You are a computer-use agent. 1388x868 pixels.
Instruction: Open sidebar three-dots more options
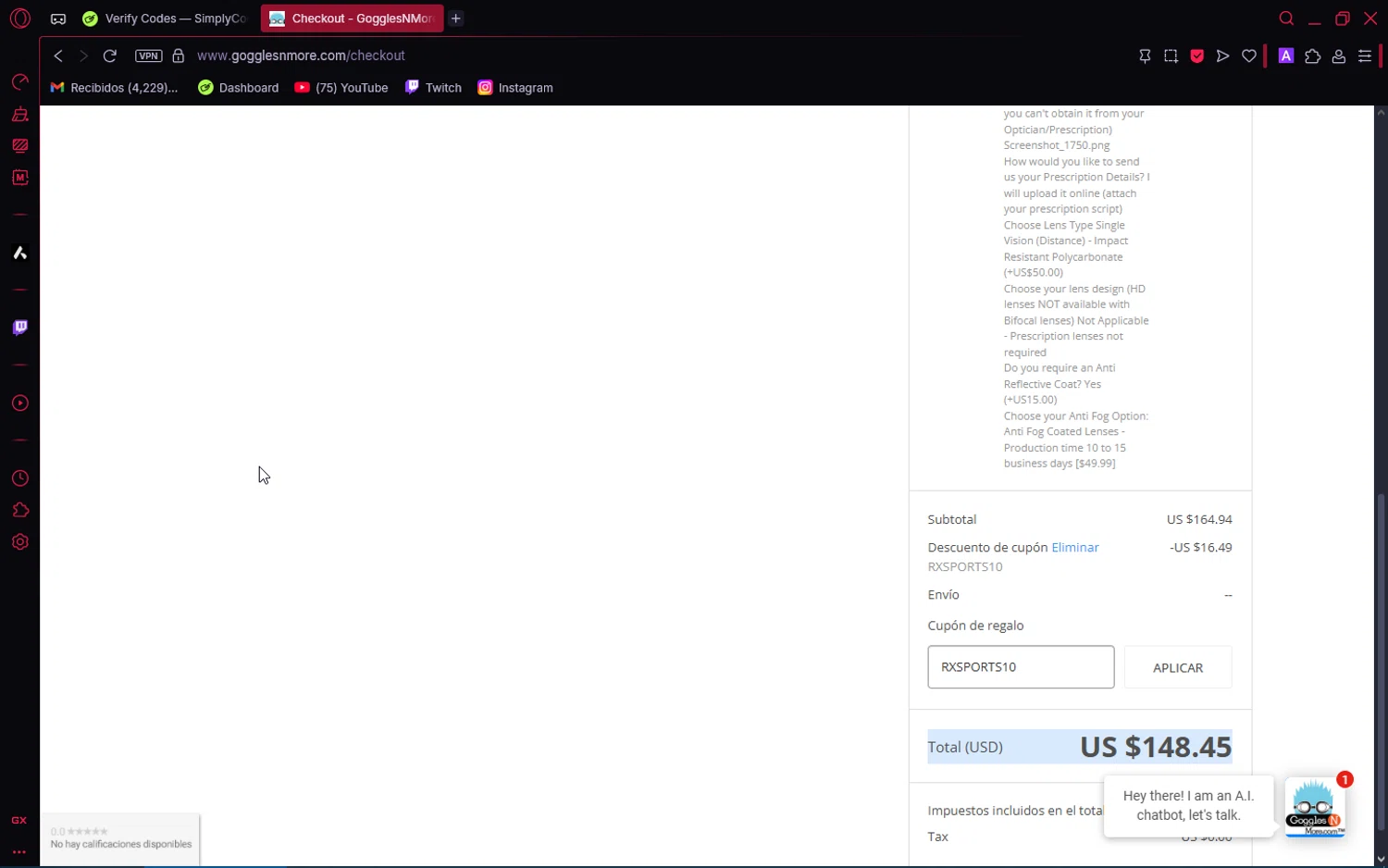coord(19,851)
